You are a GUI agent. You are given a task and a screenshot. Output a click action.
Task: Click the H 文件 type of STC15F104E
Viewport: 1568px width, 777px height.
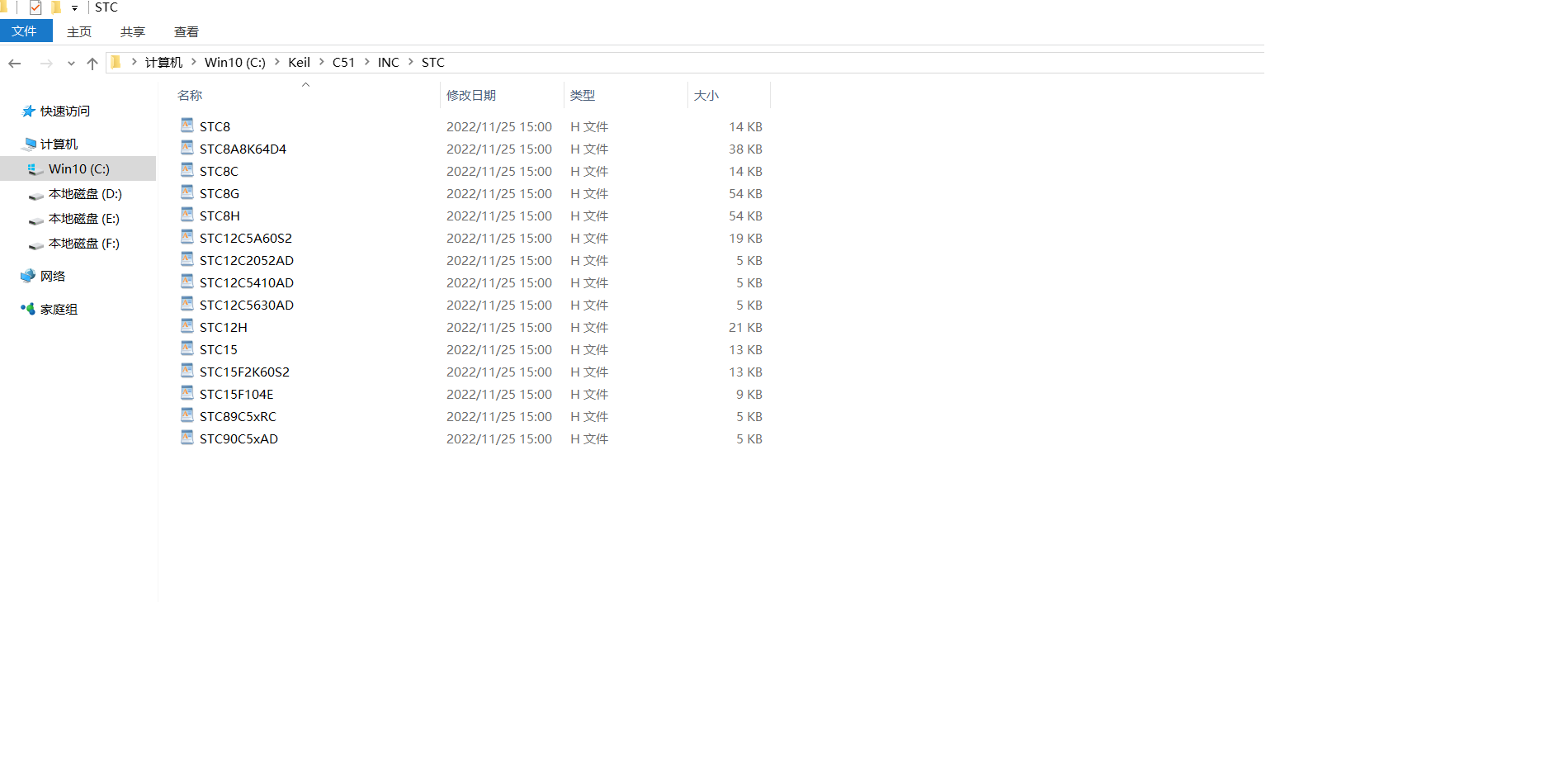pos(589,394)
